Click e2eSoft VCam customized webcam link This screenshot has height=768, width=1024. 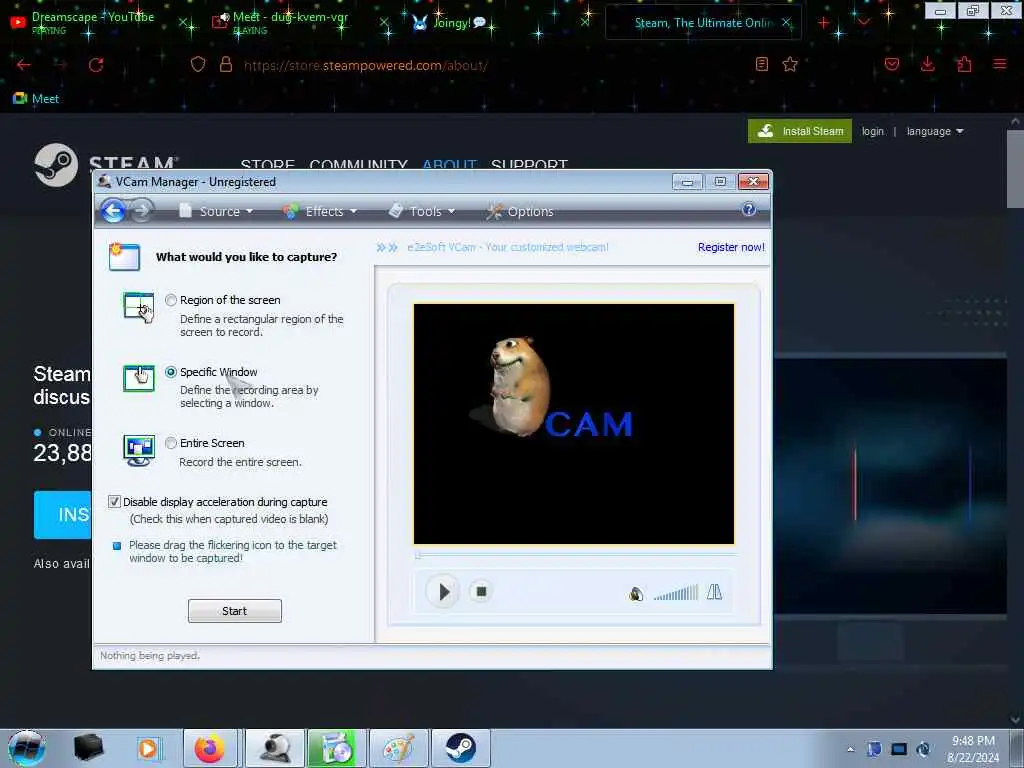pyautogui.click(x=507, y=247)
